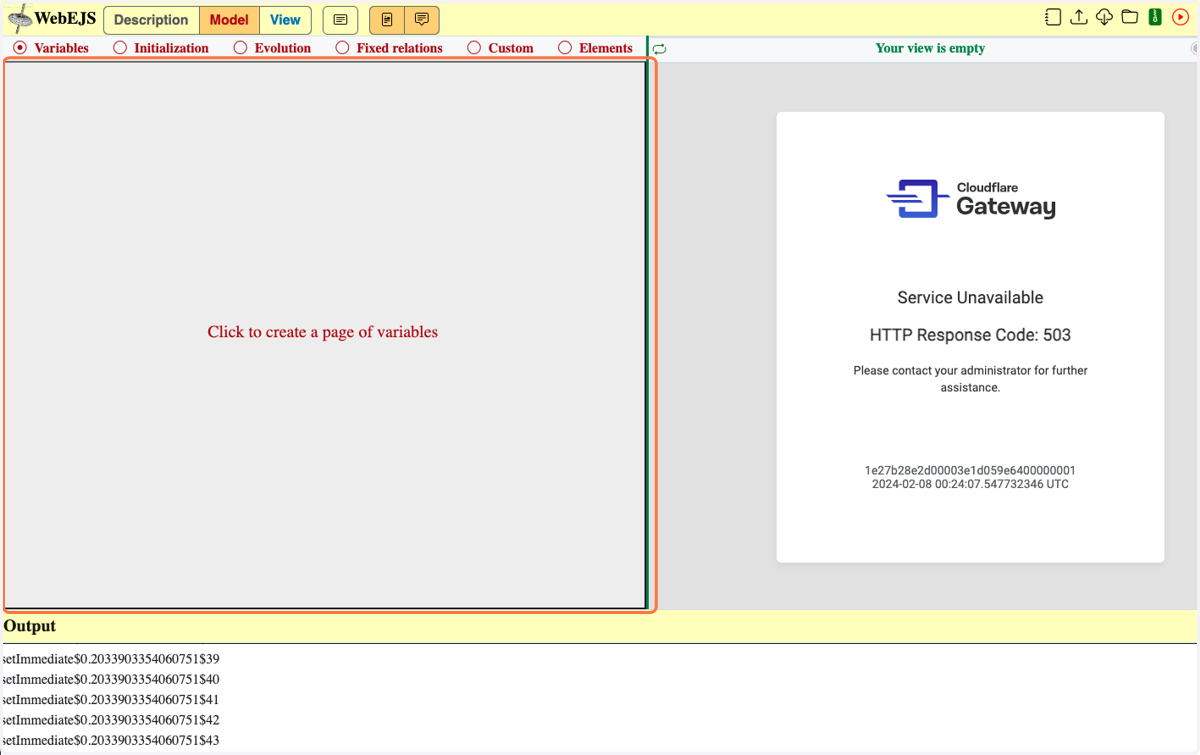The height and width of the screenshot is (755, 1200).
Task: Select the Initialization radio button
Action: pos(120,48)
